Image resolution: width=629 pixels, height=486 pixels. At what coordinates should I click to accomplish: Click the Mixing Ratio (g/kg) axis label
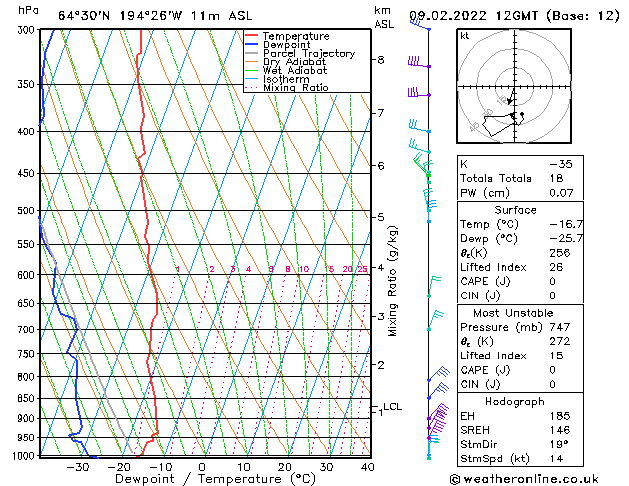(x=393, y=281)
